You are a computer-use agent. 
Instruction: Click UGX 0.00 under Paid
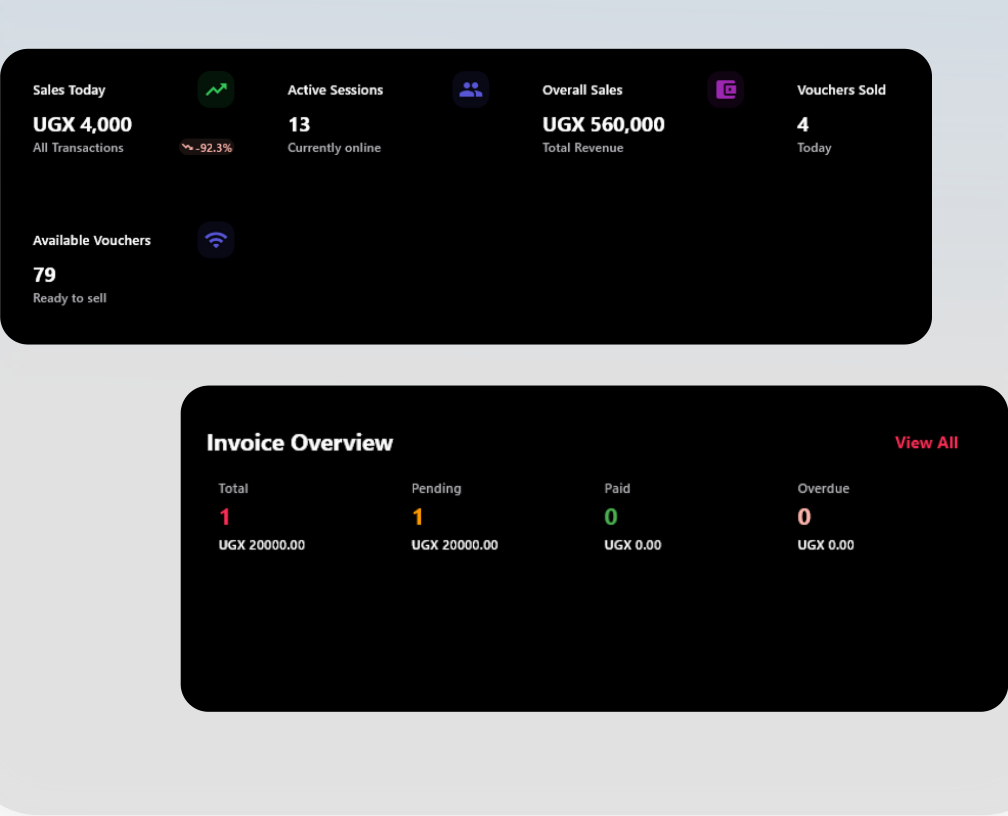tap(633, 545)
